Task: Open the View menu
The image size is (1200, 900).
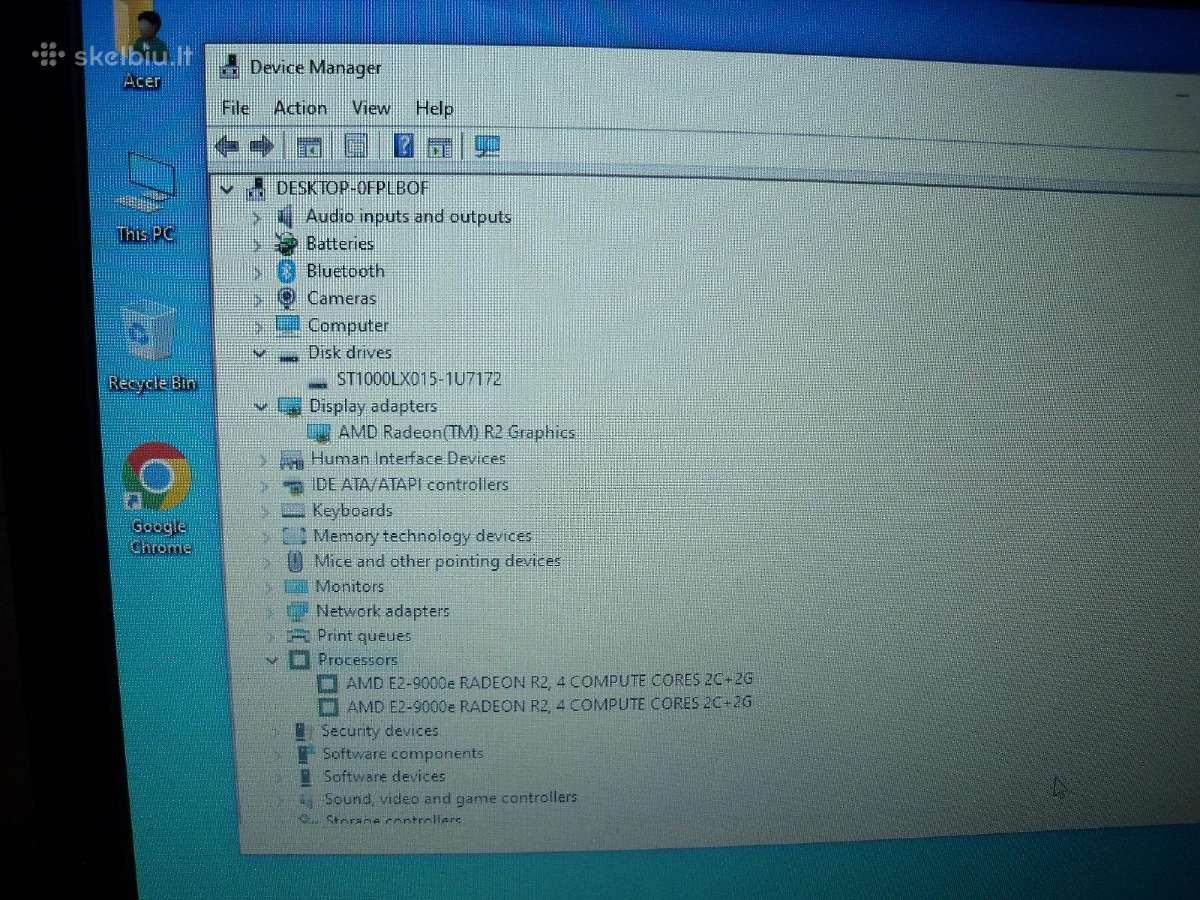Action: [371, 108]
